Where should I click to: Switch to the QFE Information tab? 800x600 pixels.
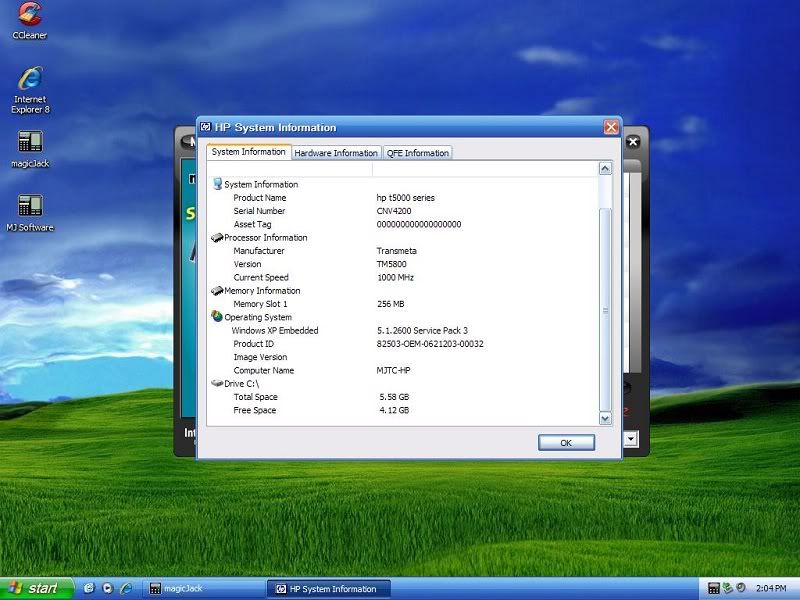click(418, 153)
